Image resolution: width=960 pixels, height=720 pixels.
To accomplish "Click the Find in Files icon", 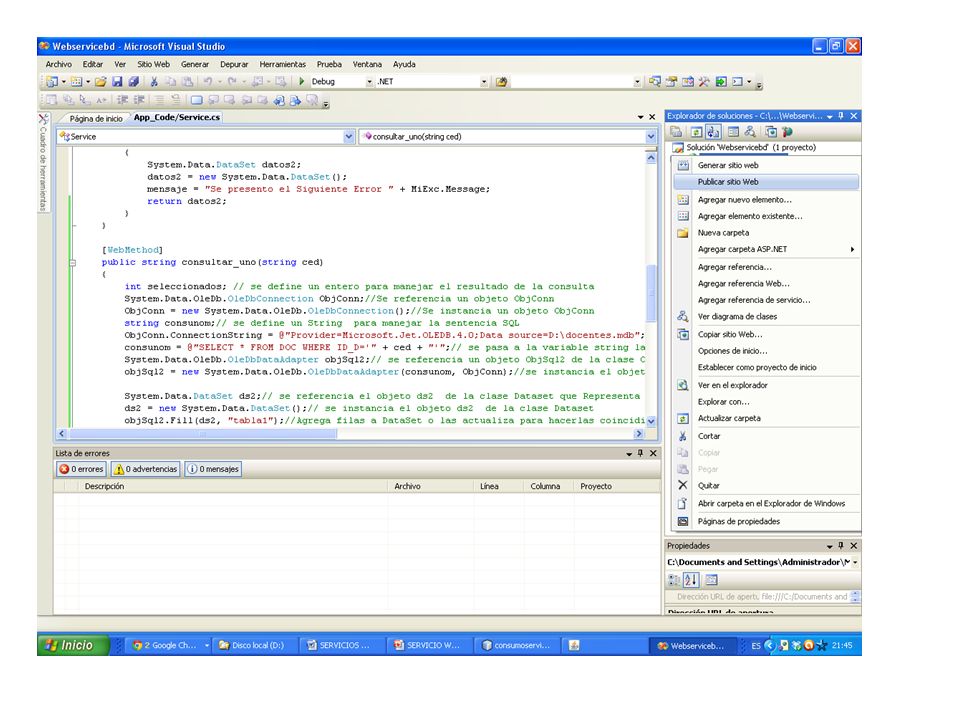I will 501,81.
